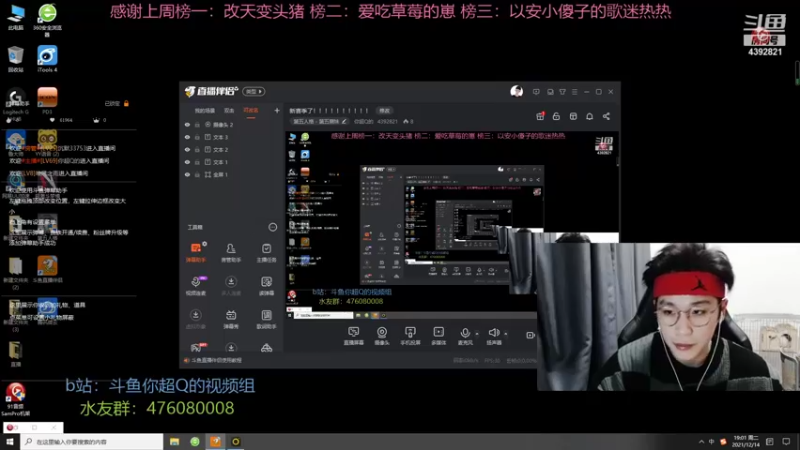
Task: Toggle the lock on the 全屏 1 layer
Action: point(197,174)
